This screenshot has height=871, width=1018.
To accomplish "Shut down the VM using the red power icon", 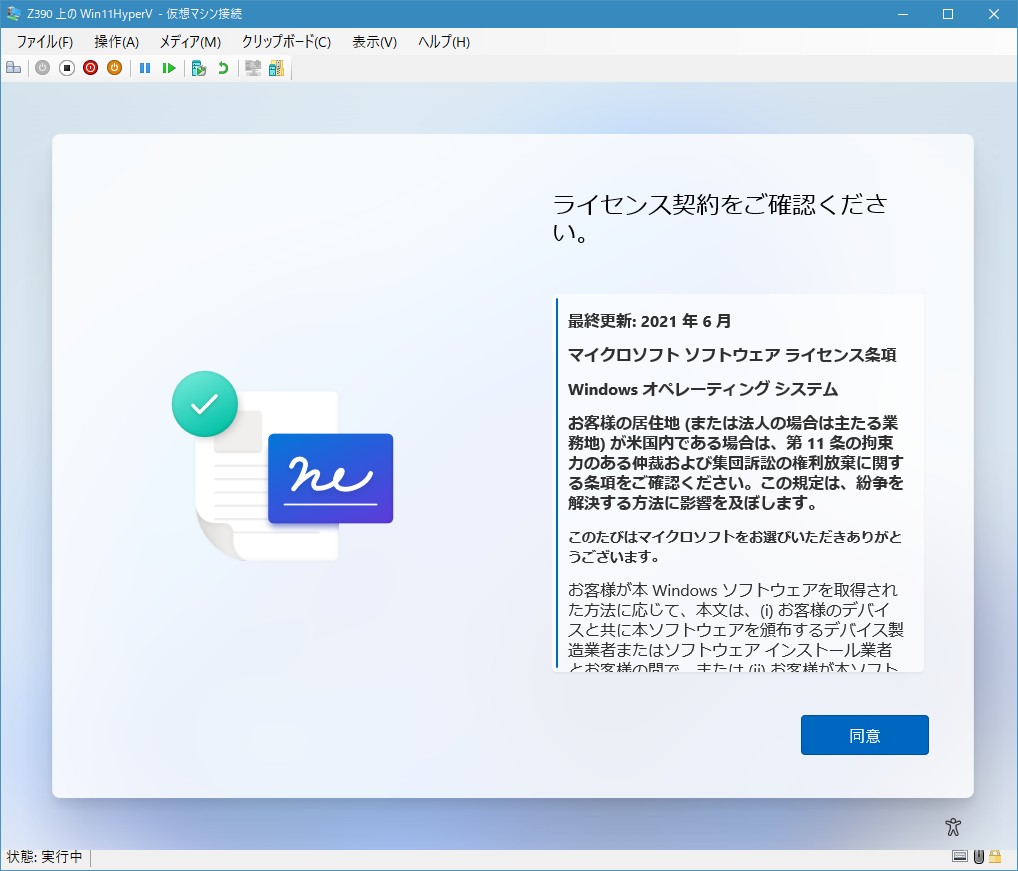I will click(90, 67).
